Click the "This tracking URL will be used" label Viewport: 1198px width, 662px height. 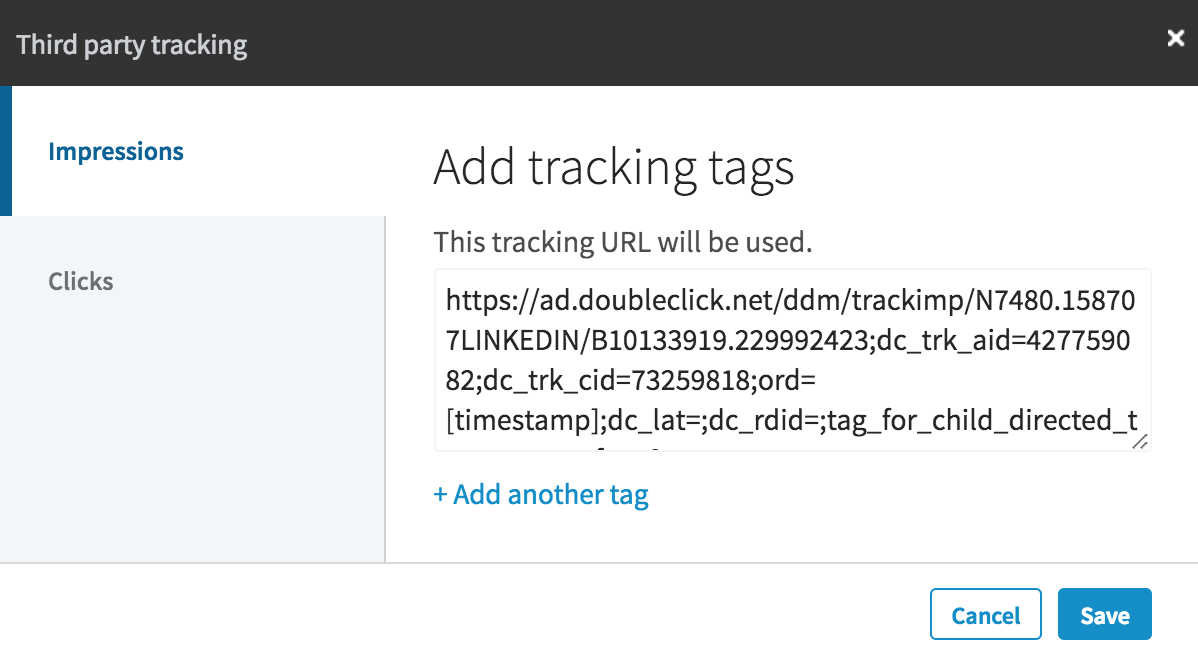620,242
